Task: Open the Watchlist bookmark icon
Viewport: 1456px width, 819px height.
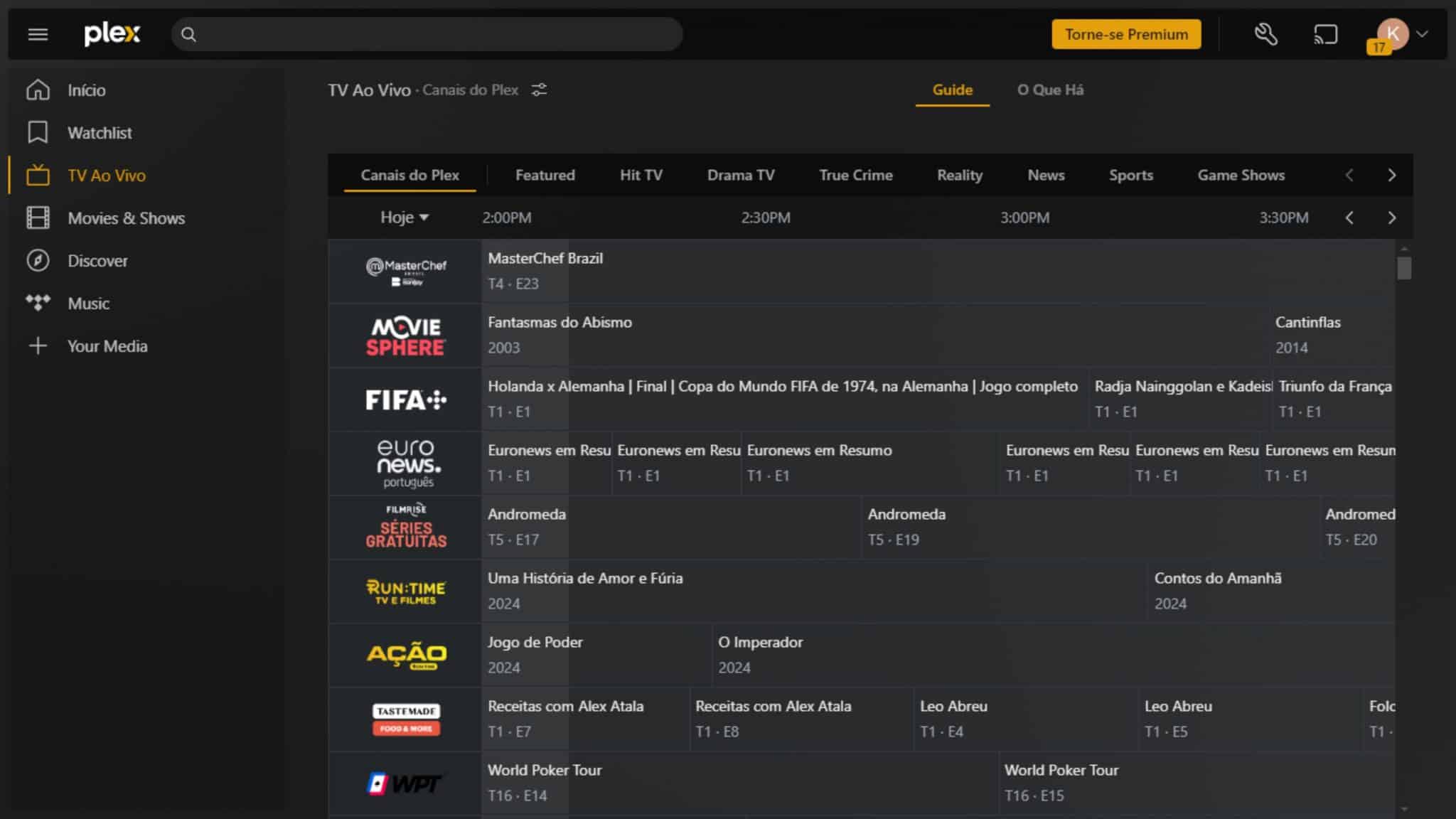Action: pyautogui.click(x=38, y=132)
